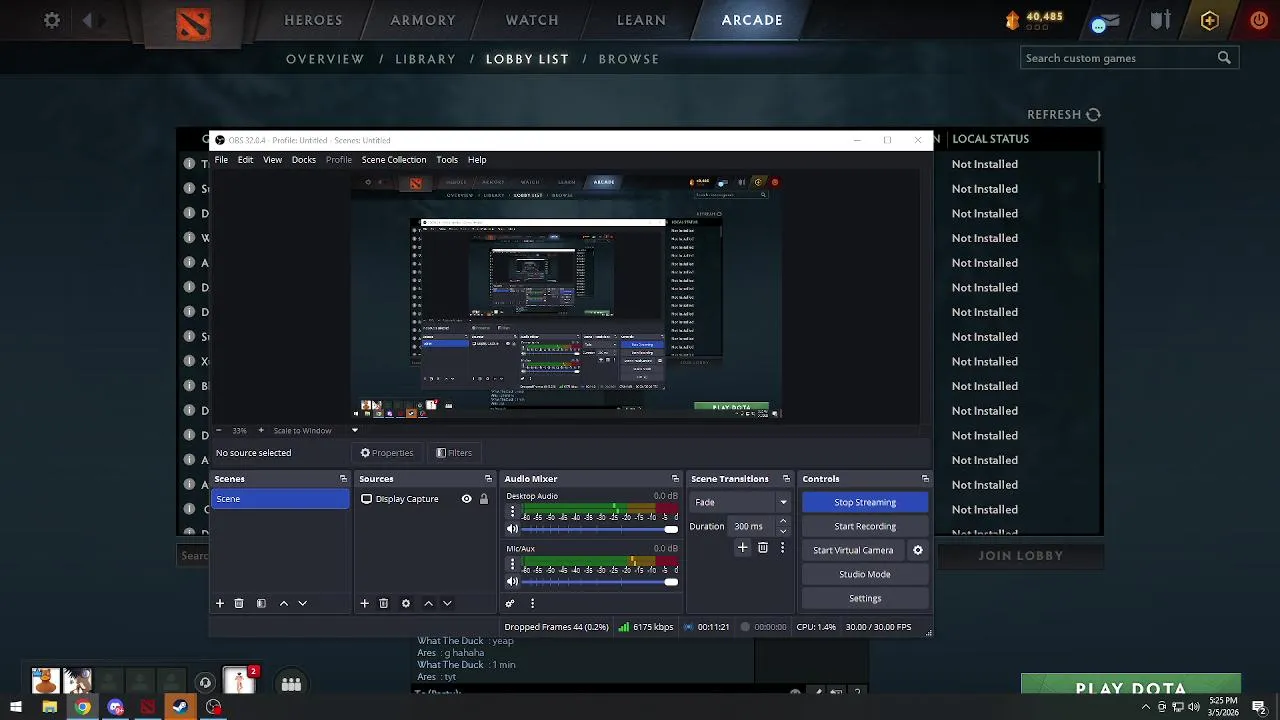Open transition properties three-dot menu
This screenshot has width=1280, height=720.
782,548
